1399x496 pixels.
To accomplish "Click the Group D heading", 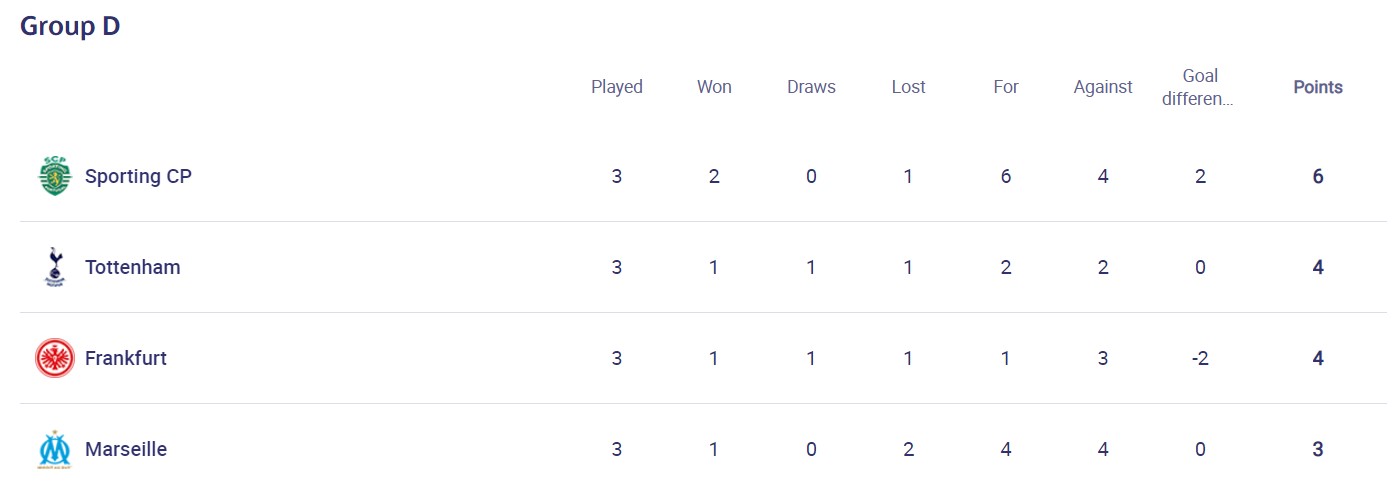I will [70, 27].
